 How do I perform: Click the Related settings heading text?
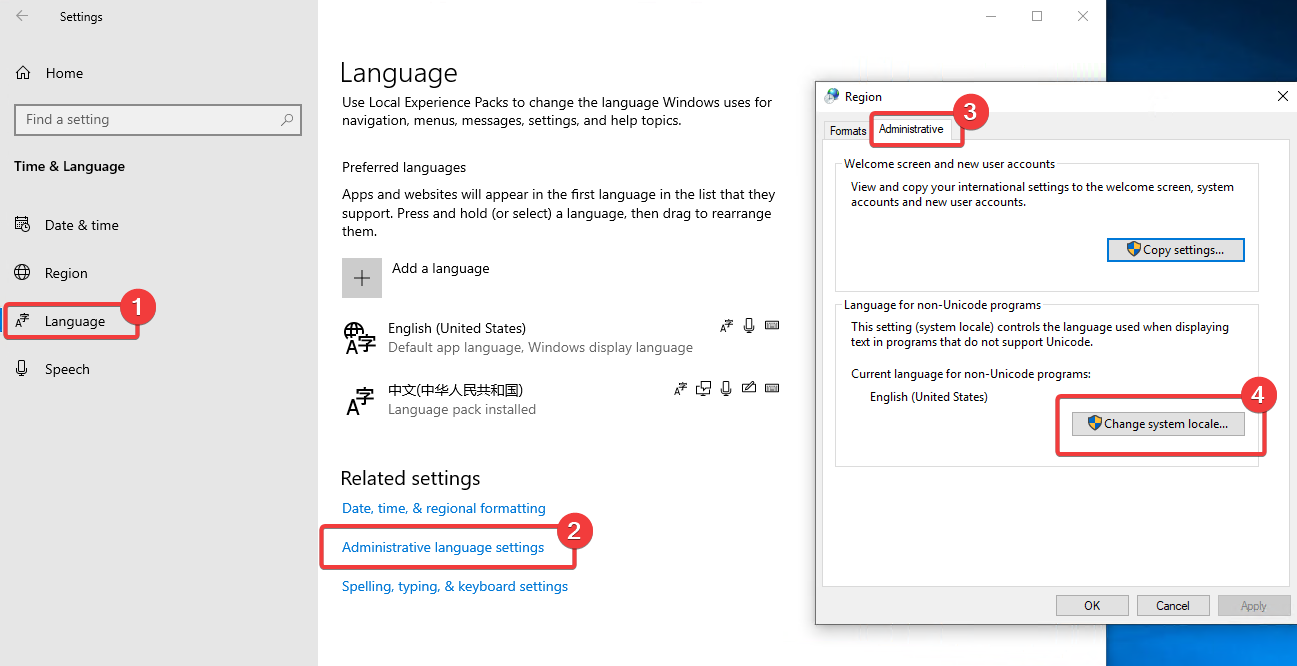410,478
